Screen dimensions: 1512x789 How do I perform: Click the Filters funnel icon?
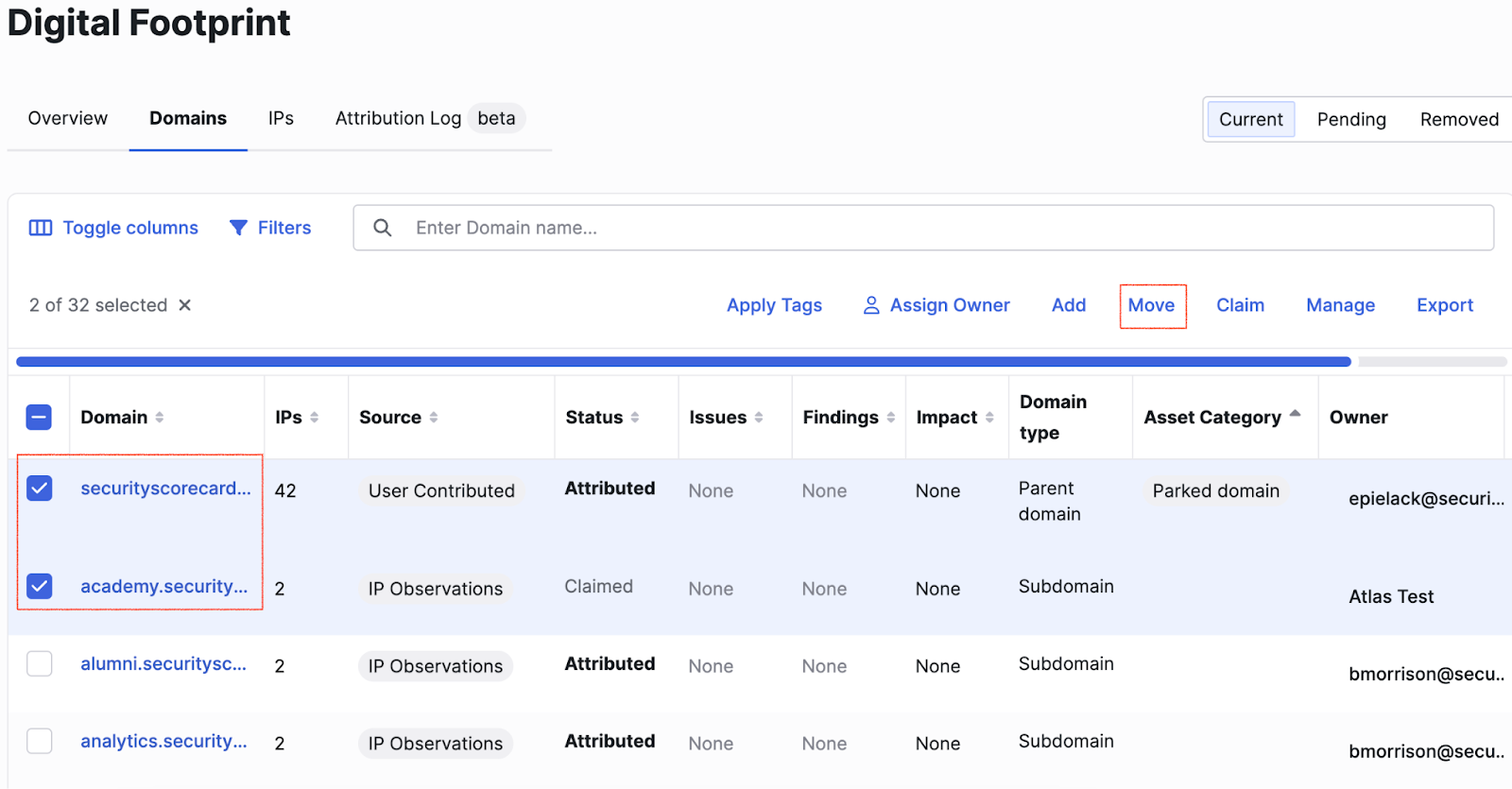coord(238,228)
